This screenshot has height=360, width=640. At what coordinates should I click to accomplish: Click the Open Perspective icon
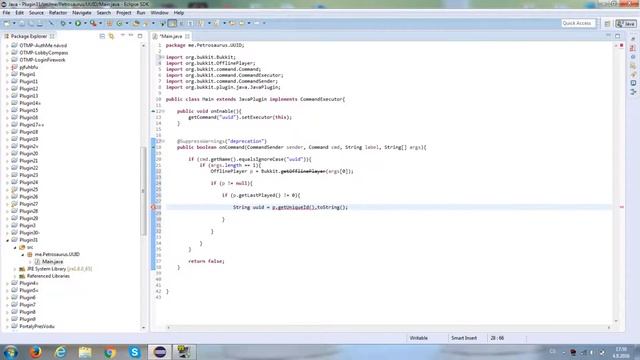click(607, 24)
